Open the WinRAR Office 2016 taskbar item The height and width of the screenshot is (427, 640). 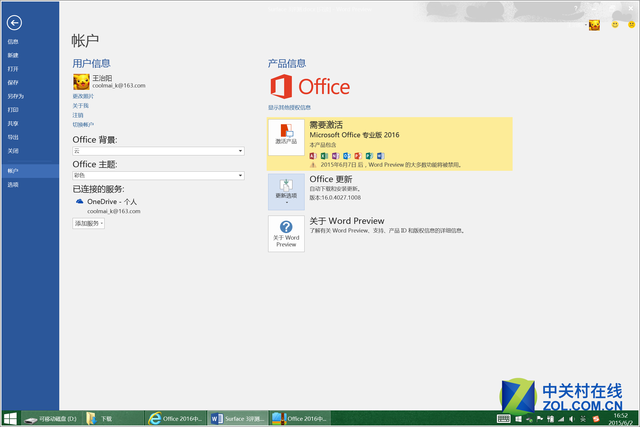(300, 419)
